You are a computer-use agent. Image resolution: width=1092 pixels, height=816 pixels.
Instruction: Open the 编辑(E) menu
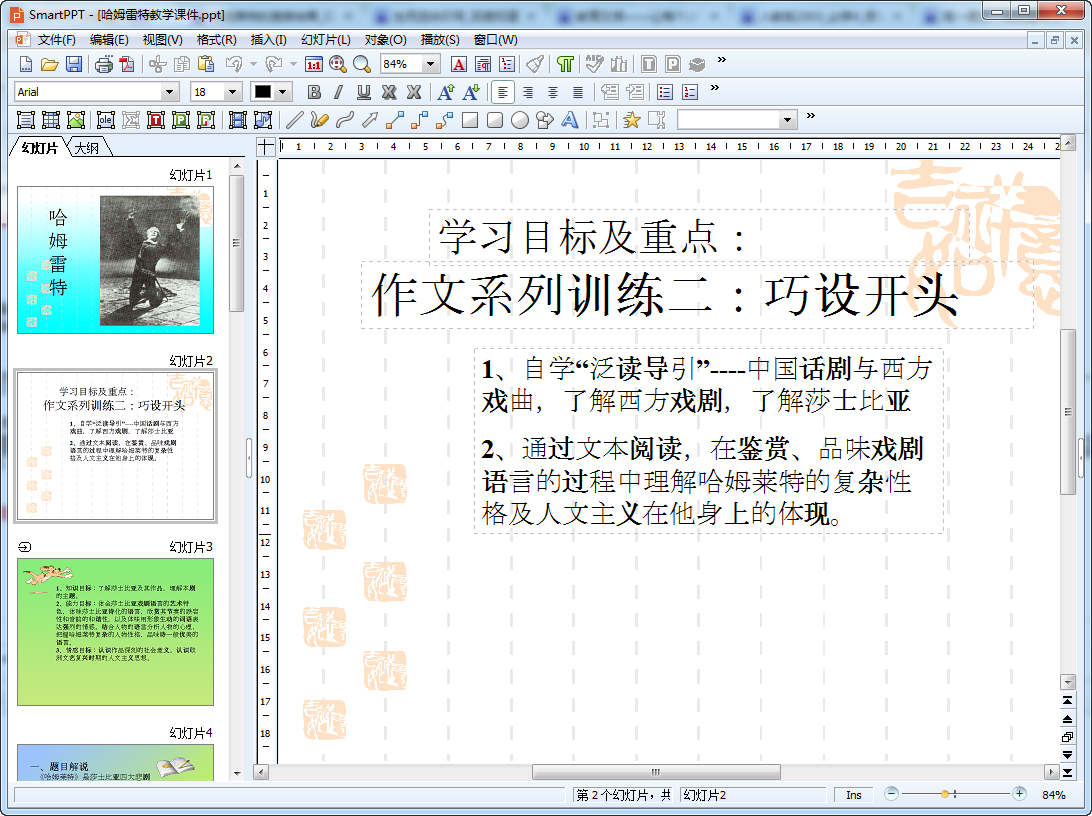(109, 40)
